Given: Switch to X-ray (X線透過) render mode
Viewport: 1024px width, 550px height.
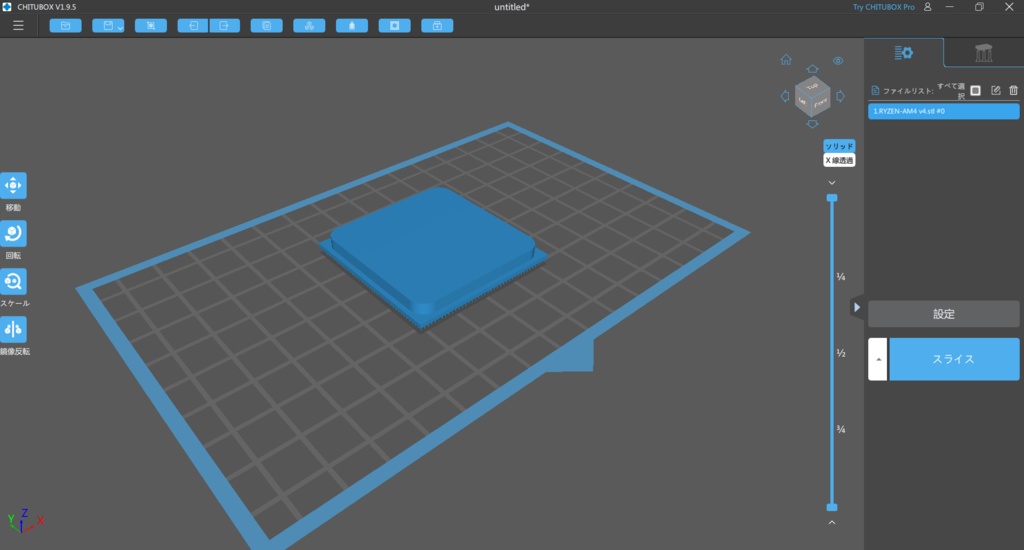Looking at the screenshot, I should pyautogui.click(x=839, y=160).
